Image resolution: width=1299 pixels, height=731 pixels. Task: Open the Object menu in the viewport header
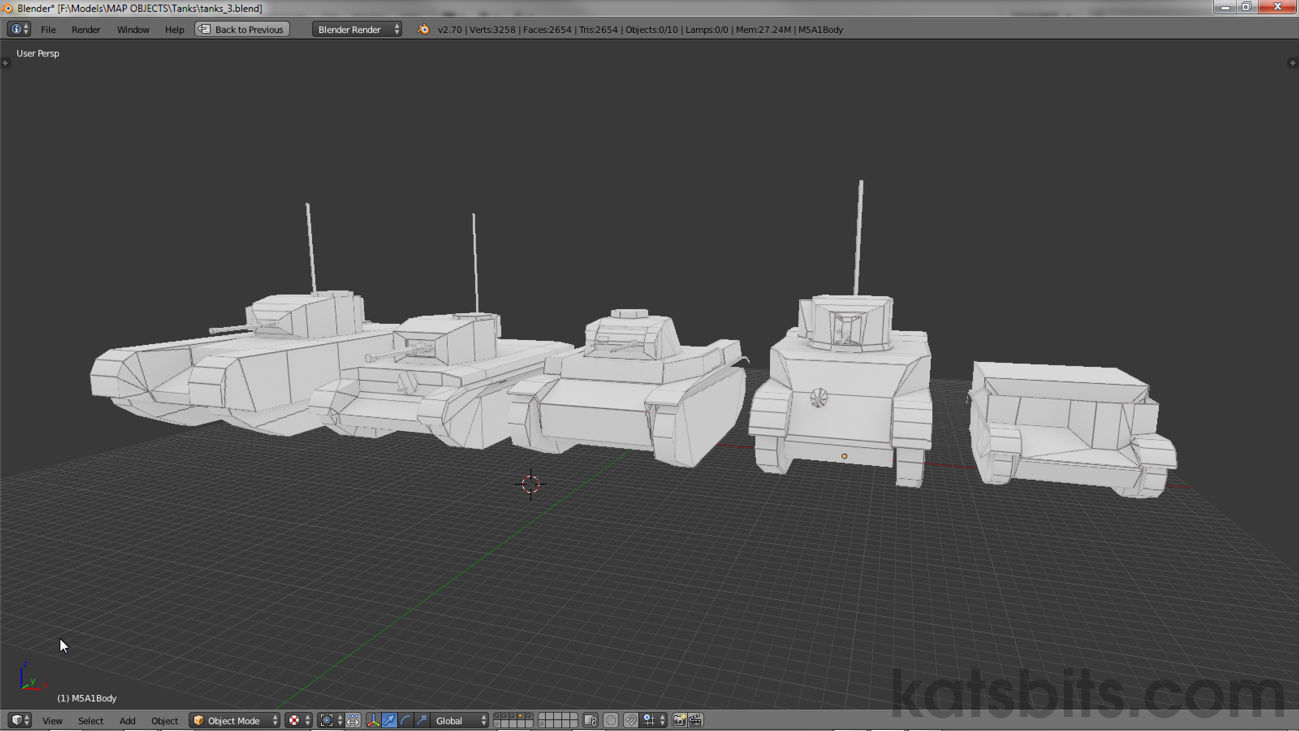pyautogui.click(x=164, y=720)
